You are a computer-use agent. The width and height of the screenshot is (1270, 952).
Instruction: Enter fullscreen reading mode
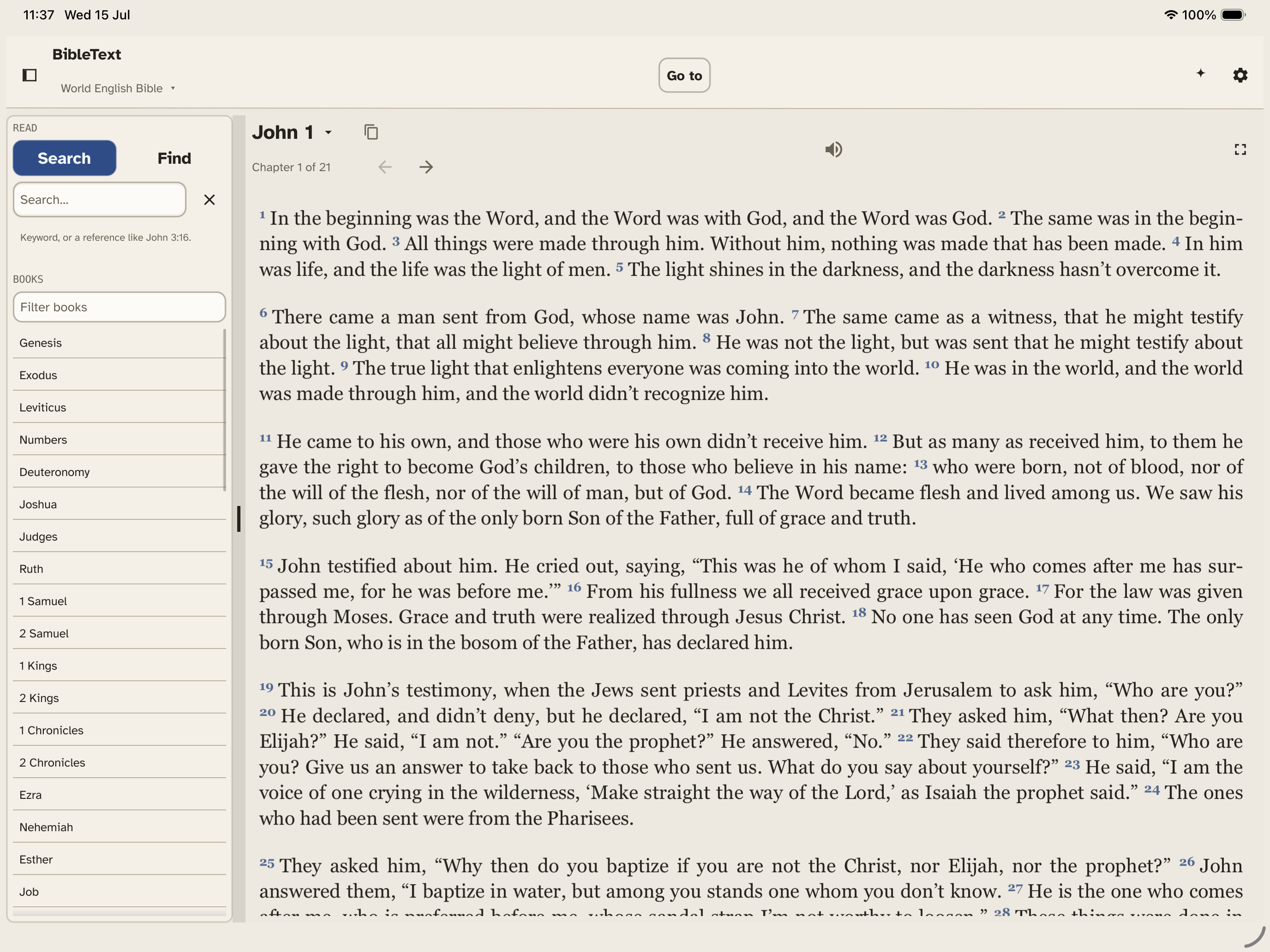pos(1240,150)
